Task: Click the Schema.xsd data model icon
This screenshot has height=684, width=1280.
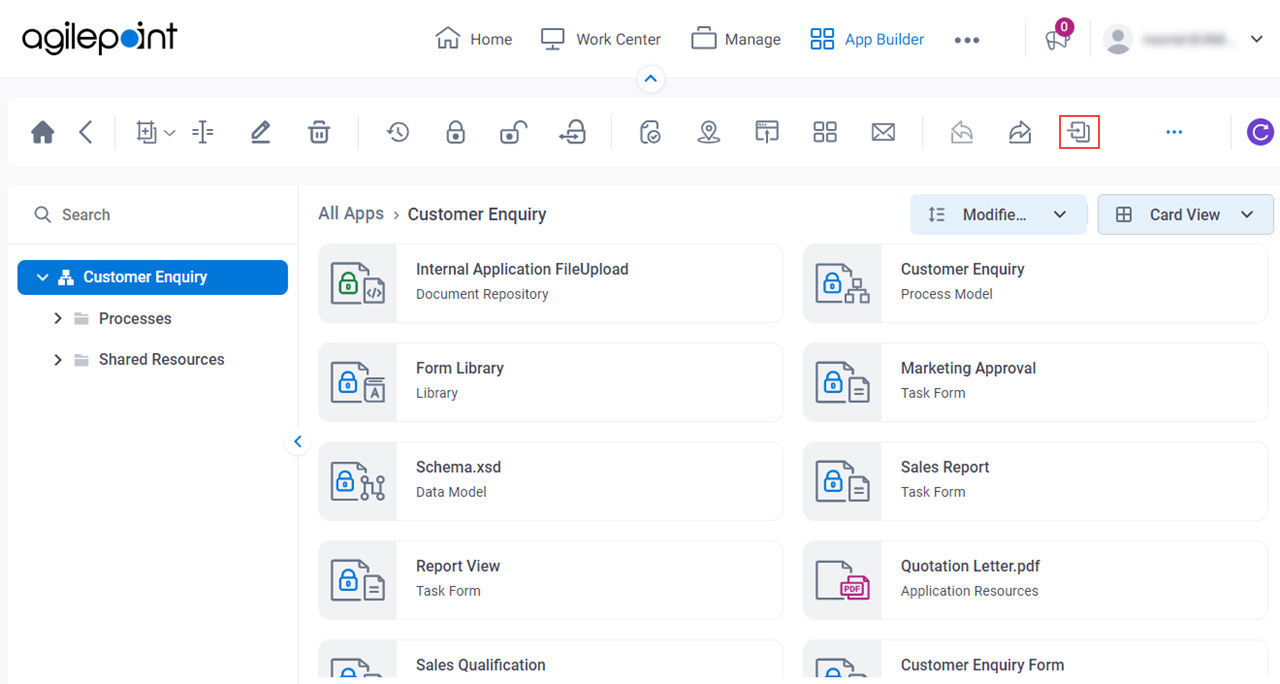Action: 358,482
